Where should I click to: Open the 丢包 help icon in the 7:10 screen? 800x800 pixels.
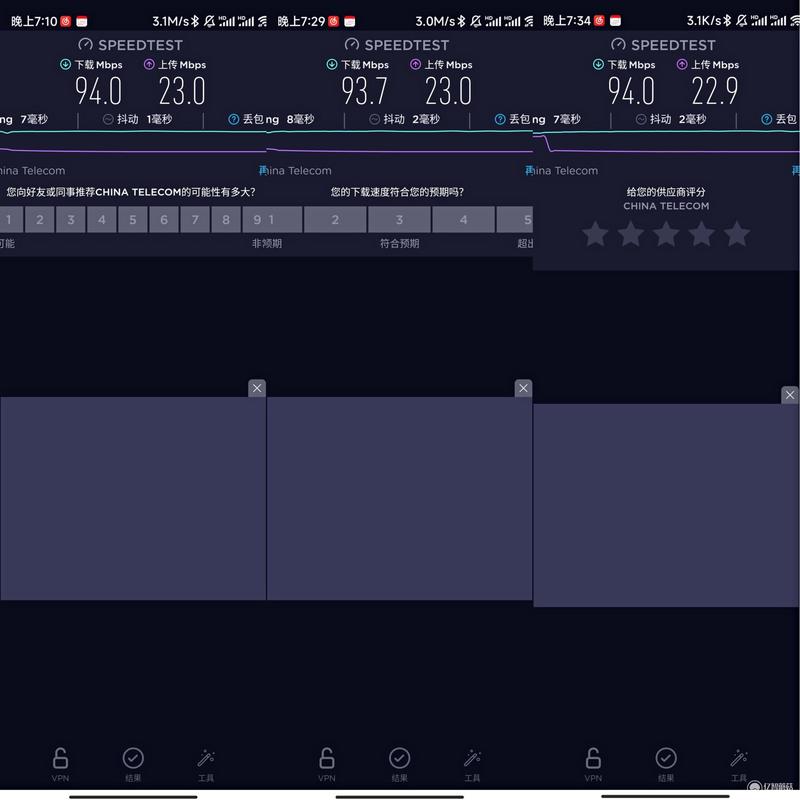(234, 119)
